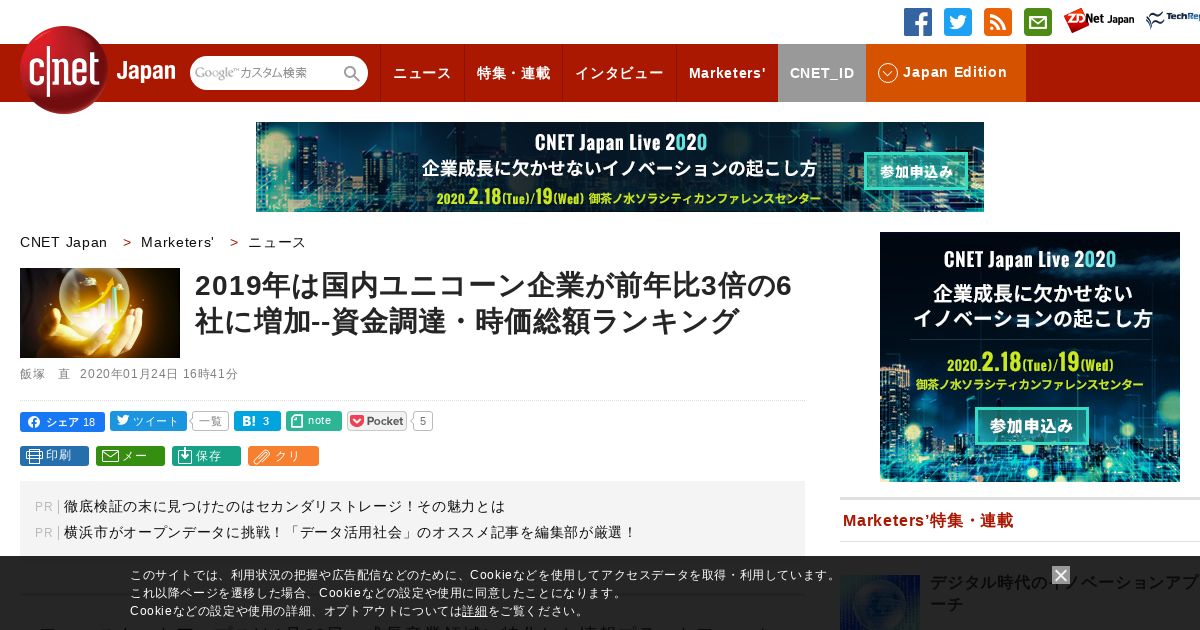
Task: Share to note button
Action: click(x=314, y=421)
